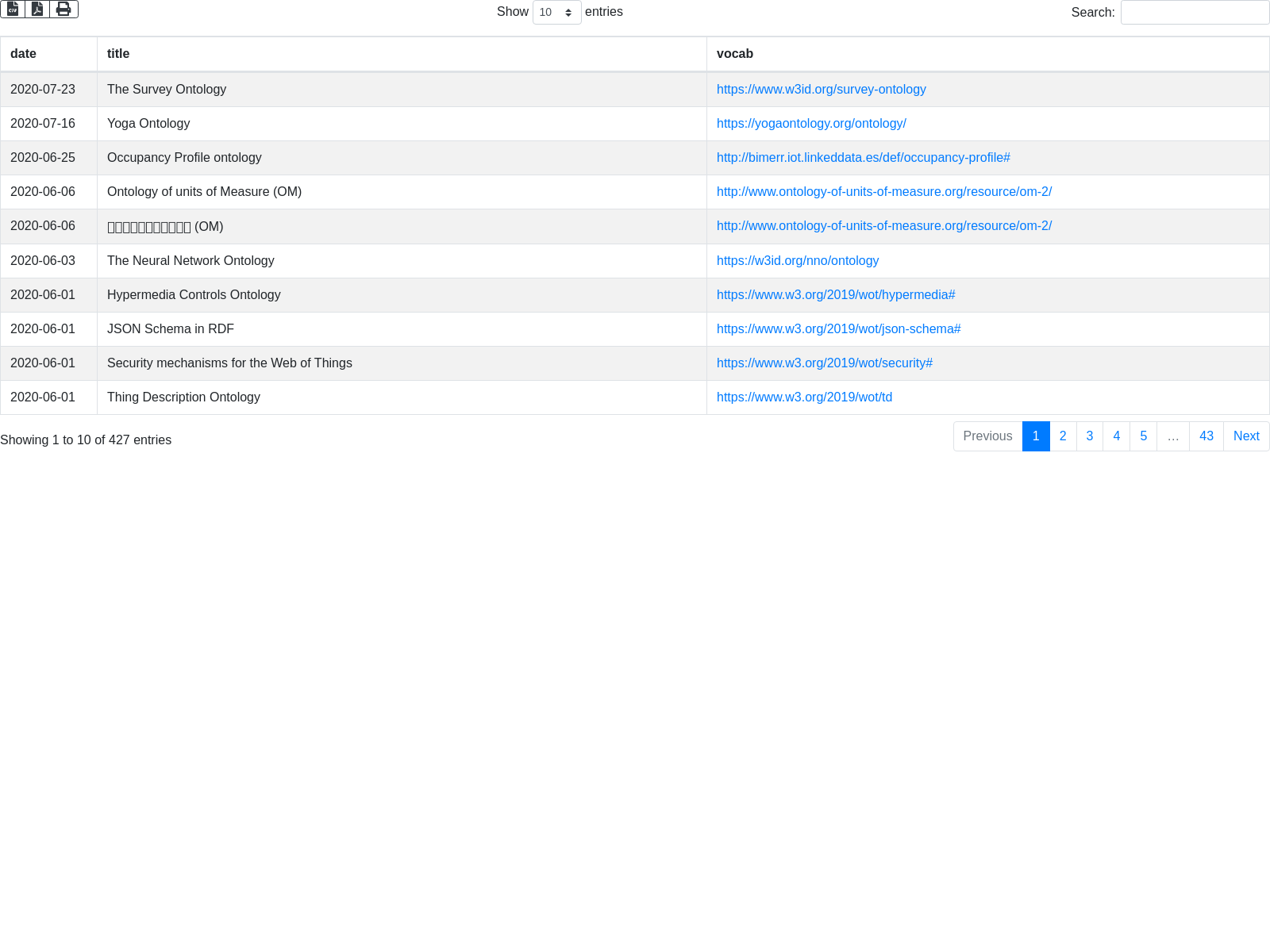The image size is (1270, 952).
Task: Jump to pagination page 5
Action: point(1143,436)
